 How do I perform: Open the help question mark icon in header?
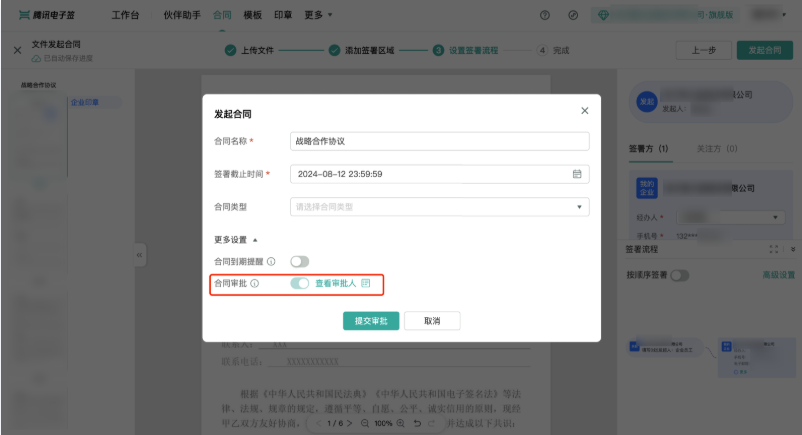(573, 16)
